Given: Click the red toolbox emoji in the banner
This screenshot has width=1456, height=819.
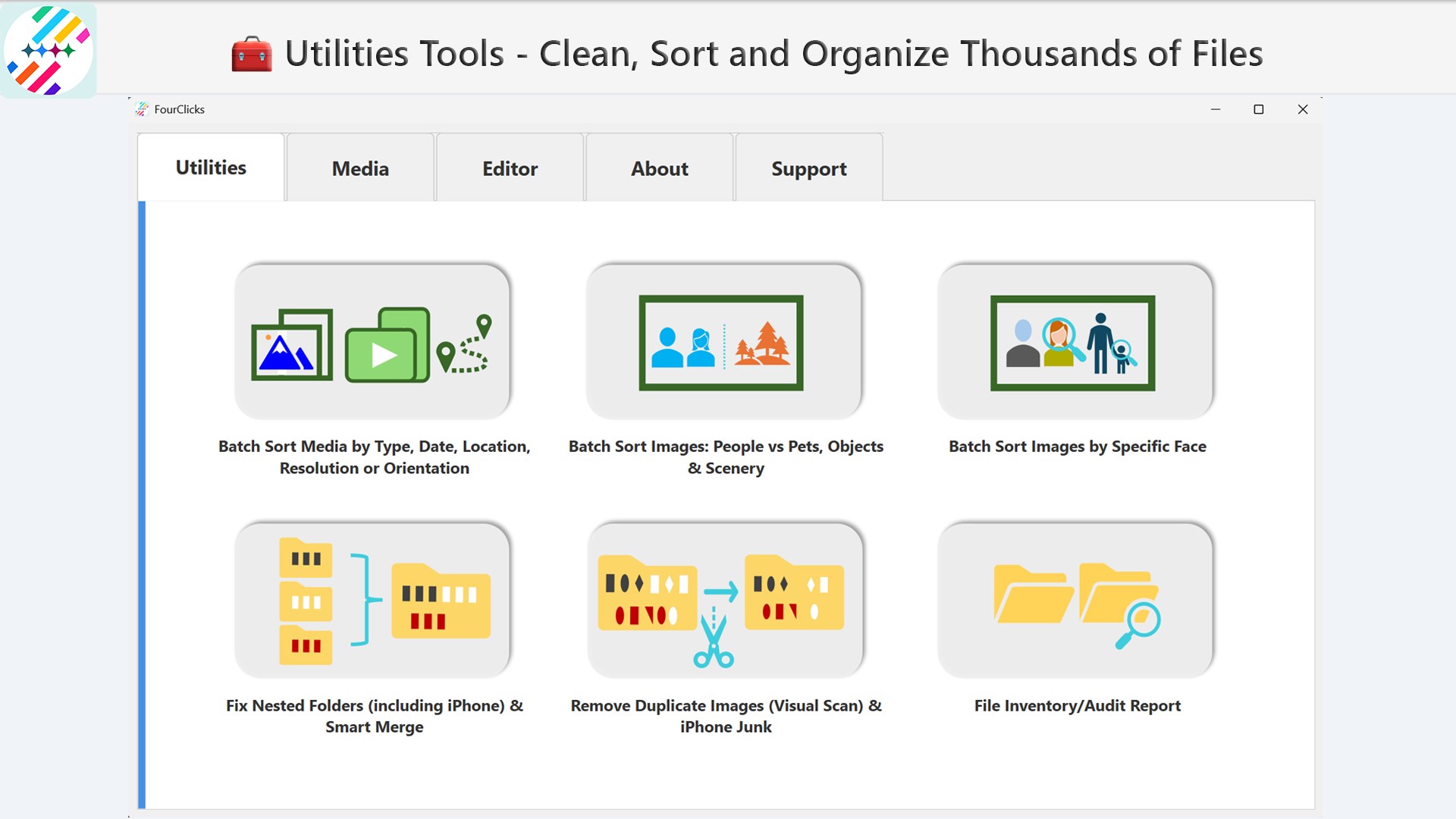Looking at the screenshot, I should [250, 53].
